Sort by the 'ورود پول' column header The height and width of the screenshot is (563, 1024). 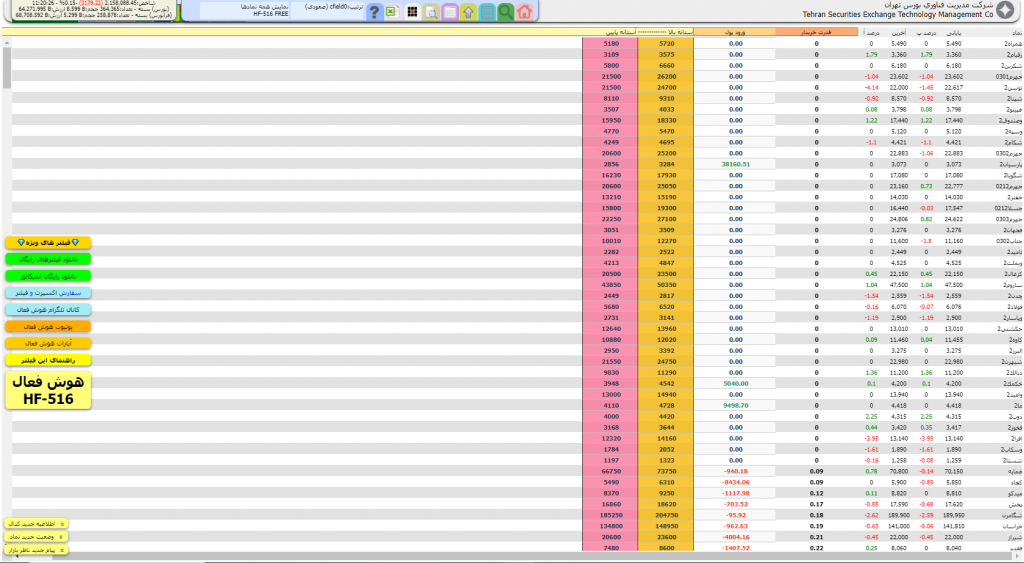click(x=735, y=33)
